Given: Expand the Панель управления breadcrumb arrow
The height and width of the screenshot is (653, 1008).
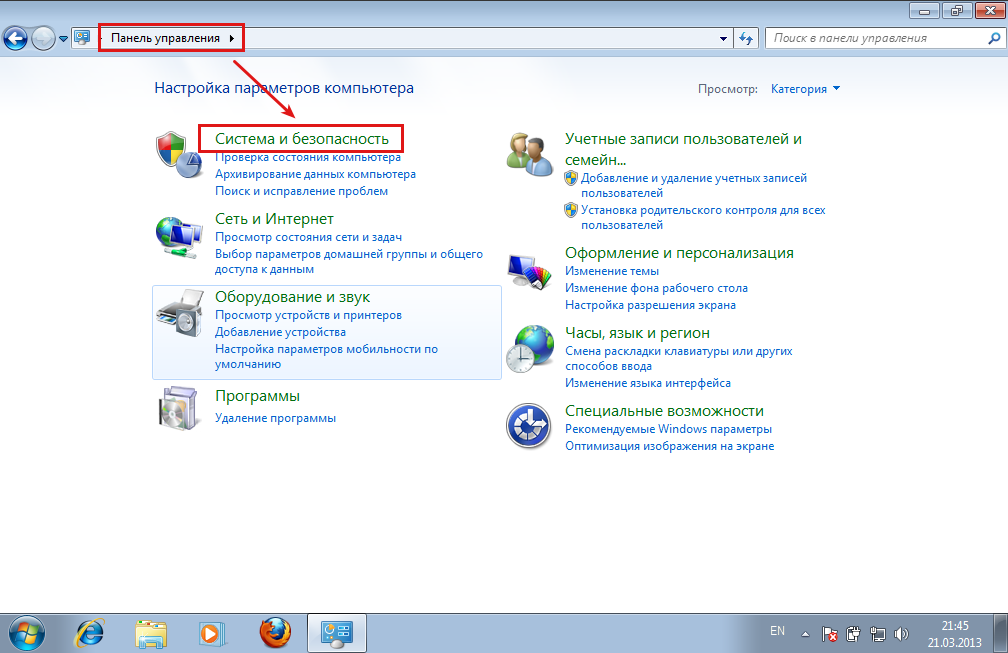Looking at the screenshot, I should coord(233,38).
